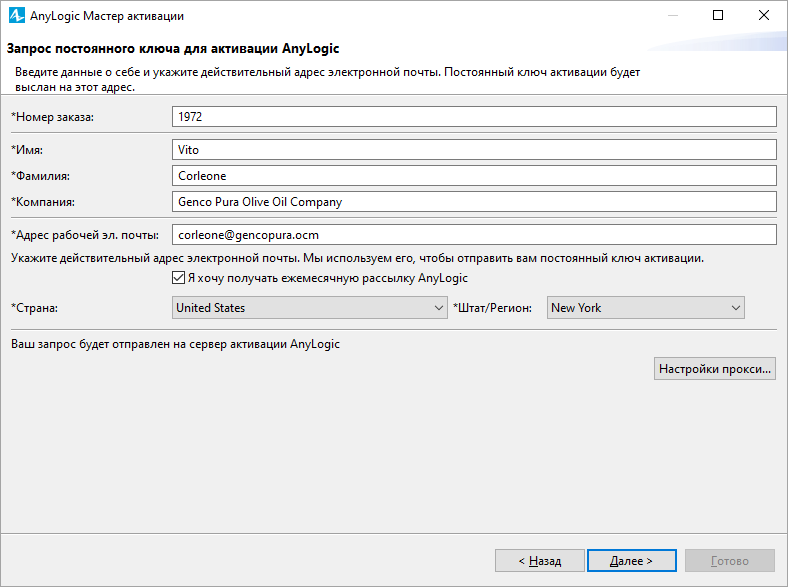Click into the Имя field containing Vito

pyautogui.click(x=474, y=150)
